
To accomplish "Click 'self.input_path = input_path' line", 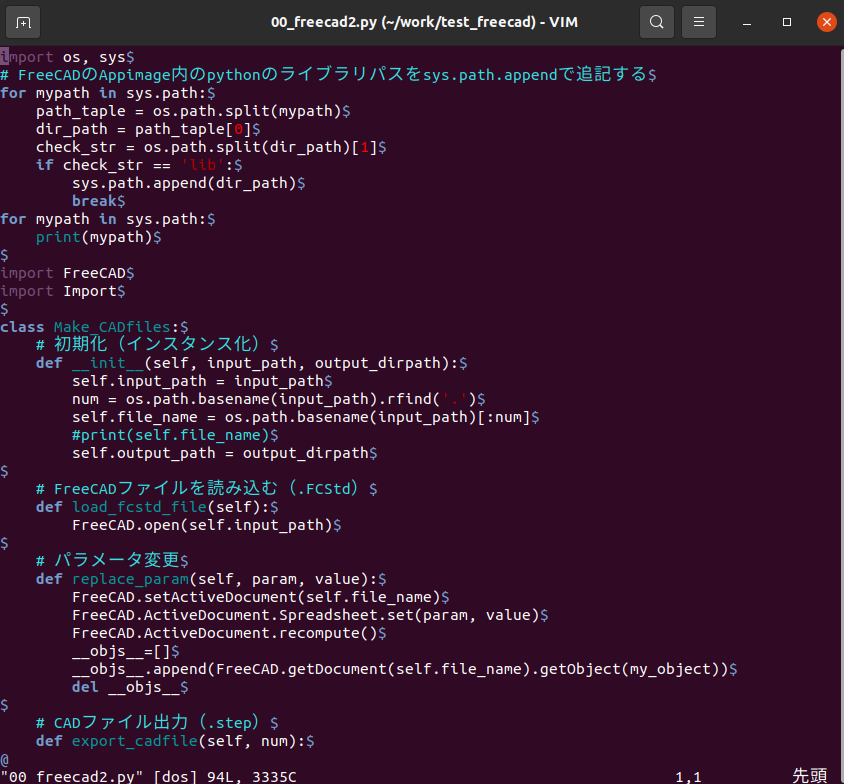I will click(x=202, y=381).
